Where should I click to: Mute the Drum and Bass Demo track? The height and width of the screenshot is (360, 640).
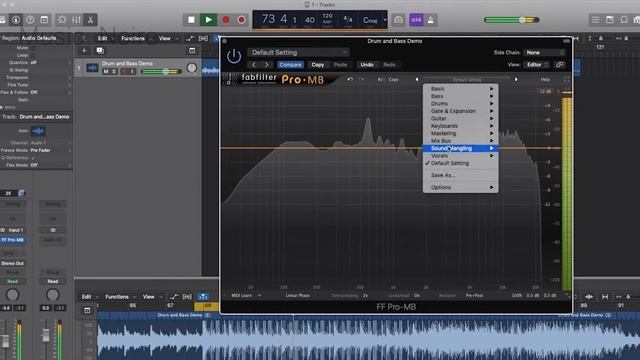pyautogui.click(x=106, y=71)
